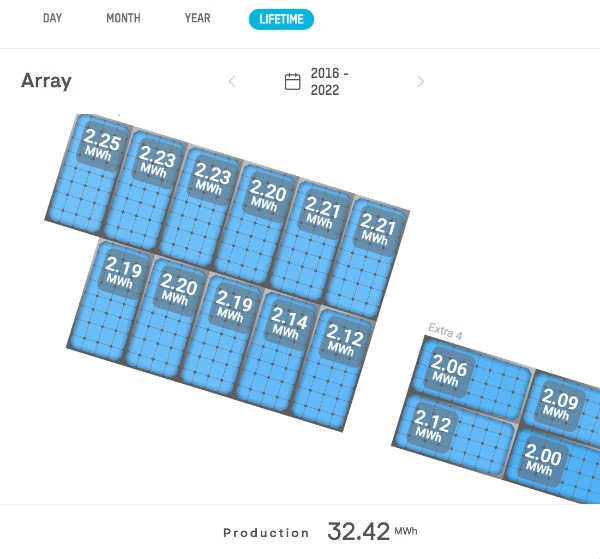Click the Array heading
The image size is (600, 559).
click(46, 81)
